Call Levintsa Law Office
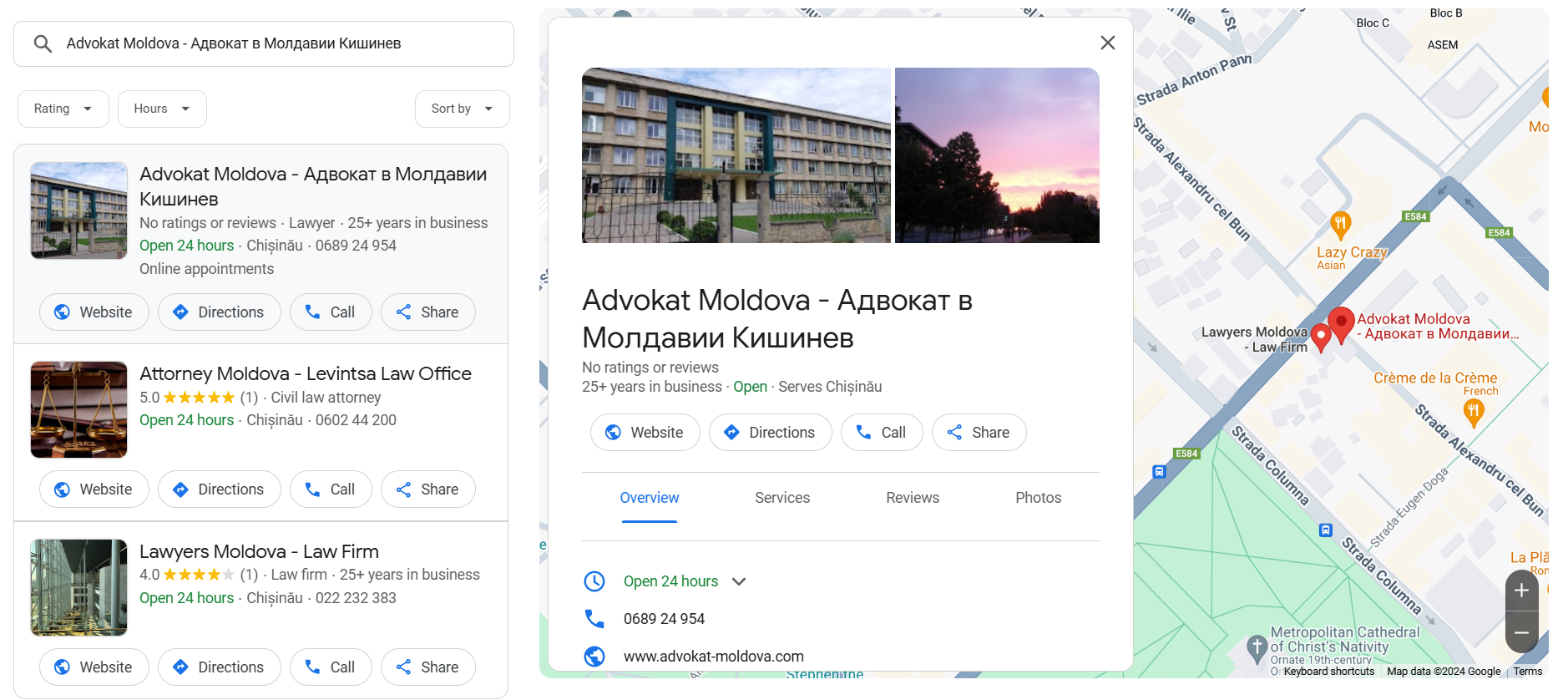This screenshot has height=700, width=1568. [x=331, y=489]
